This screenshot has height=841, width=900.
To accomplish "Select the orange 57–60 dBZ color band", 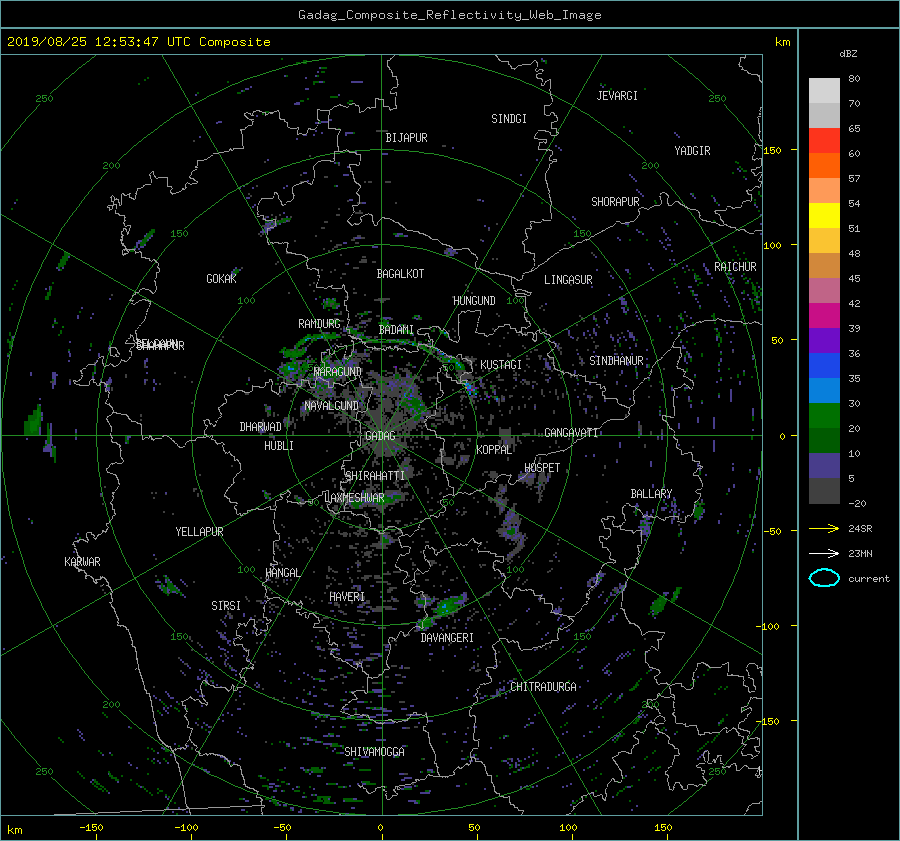I will (x=824, y=166).
